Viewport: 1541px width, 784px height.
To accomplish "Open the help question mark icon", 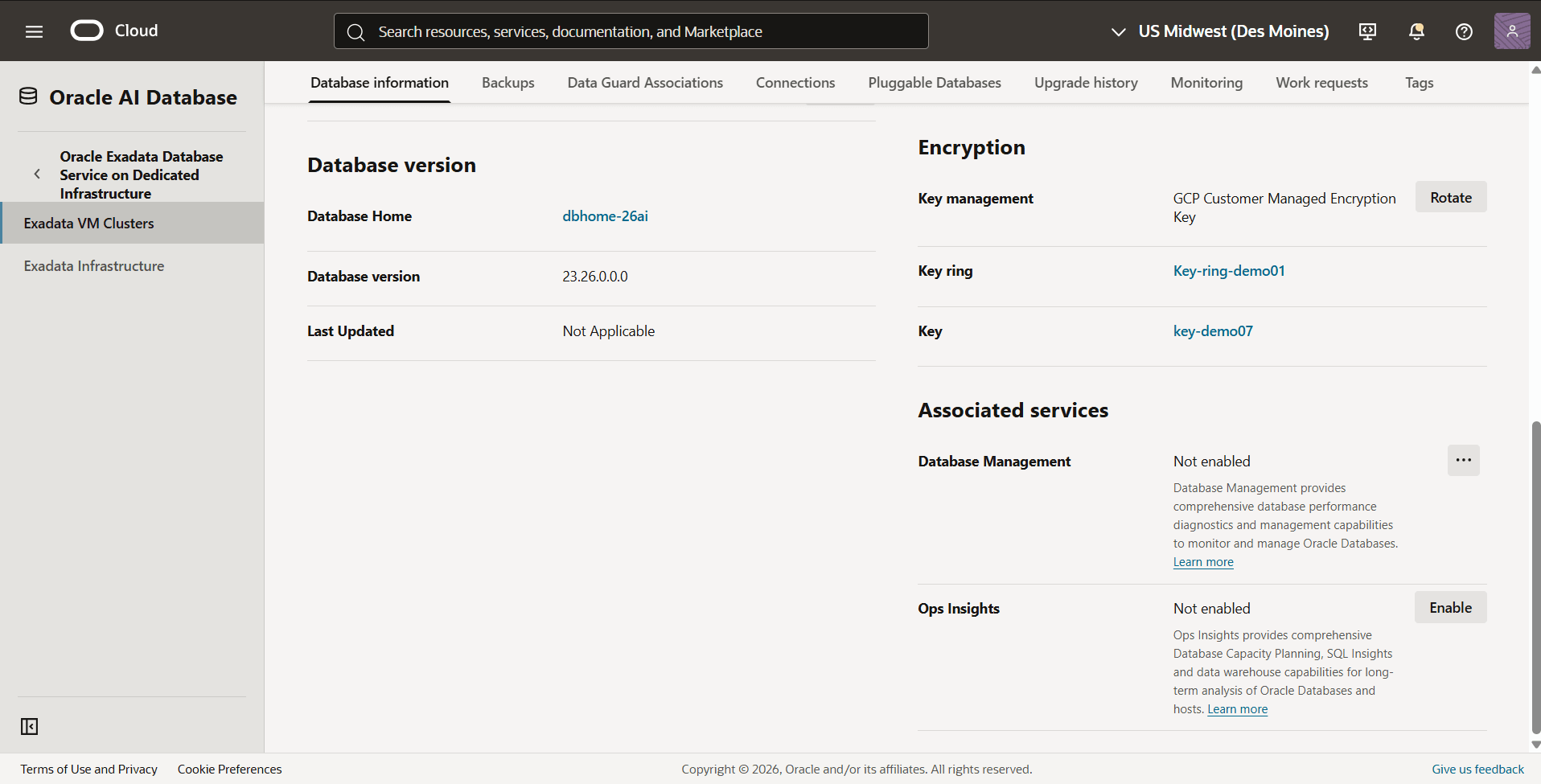I will (1464, 31).
